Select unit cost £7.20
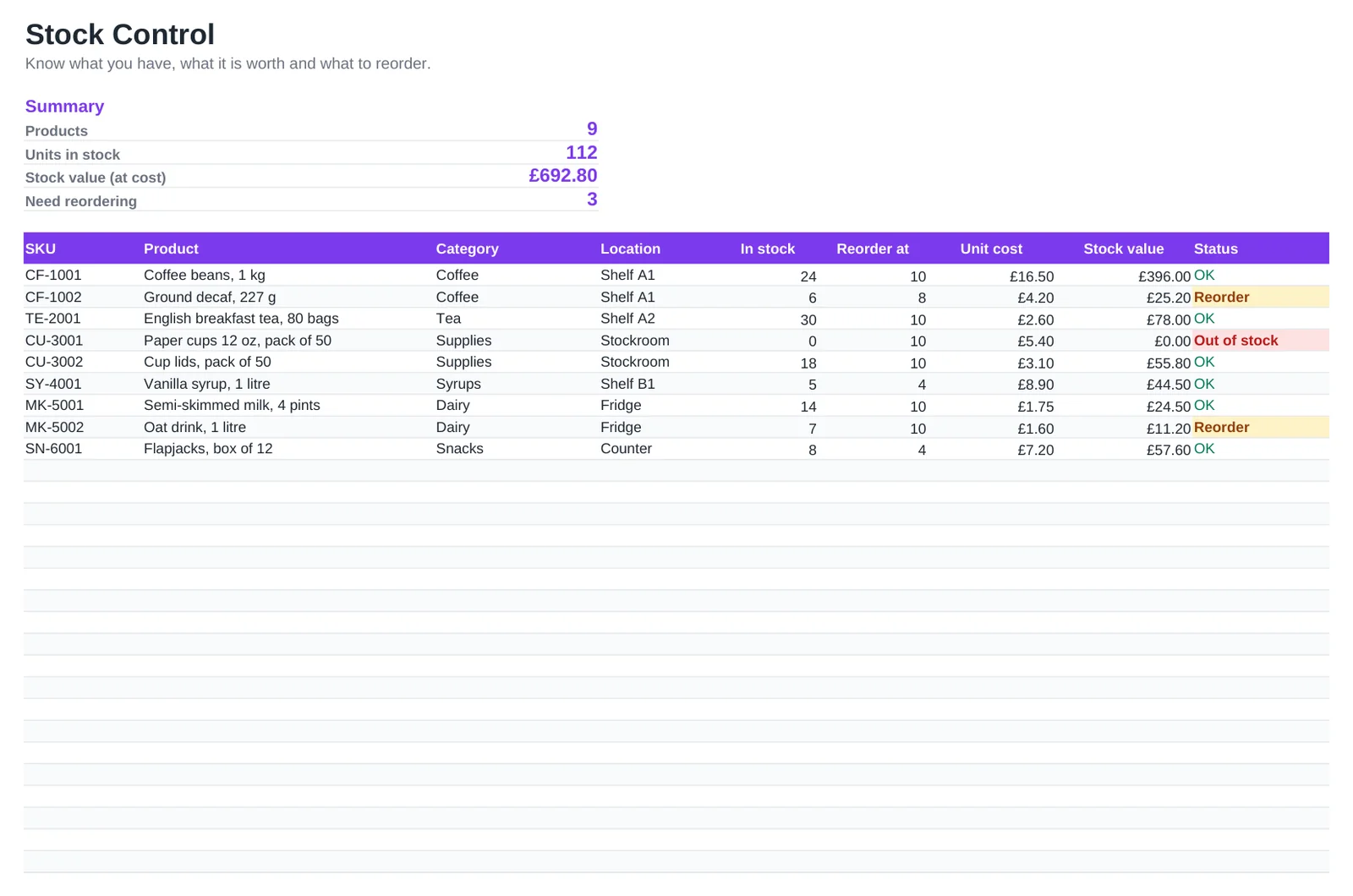 point(1036,450)
